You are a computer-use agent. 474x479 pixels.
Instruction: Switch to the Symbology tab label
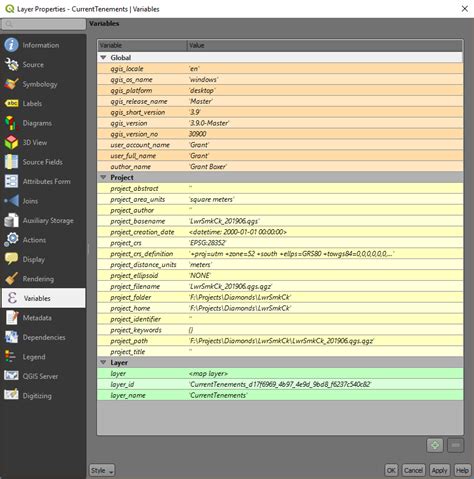[40, 84]
